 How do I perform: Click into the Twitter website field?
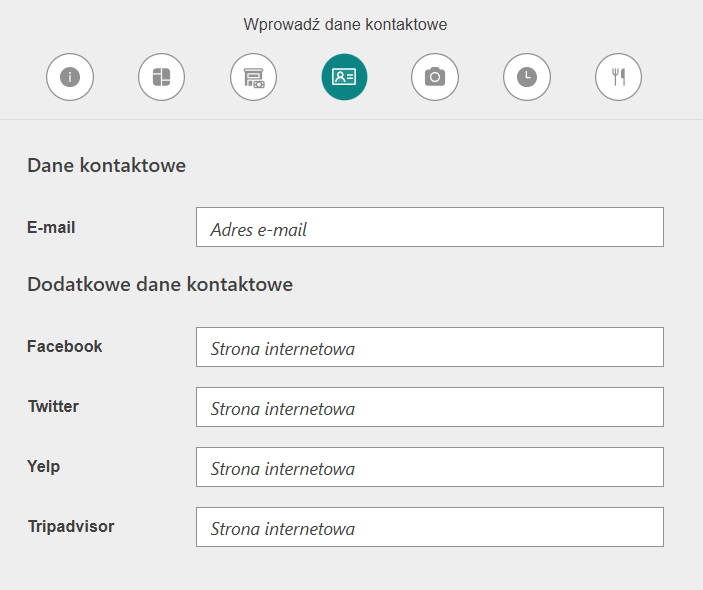pyautogui.click(x=430, y=407)
